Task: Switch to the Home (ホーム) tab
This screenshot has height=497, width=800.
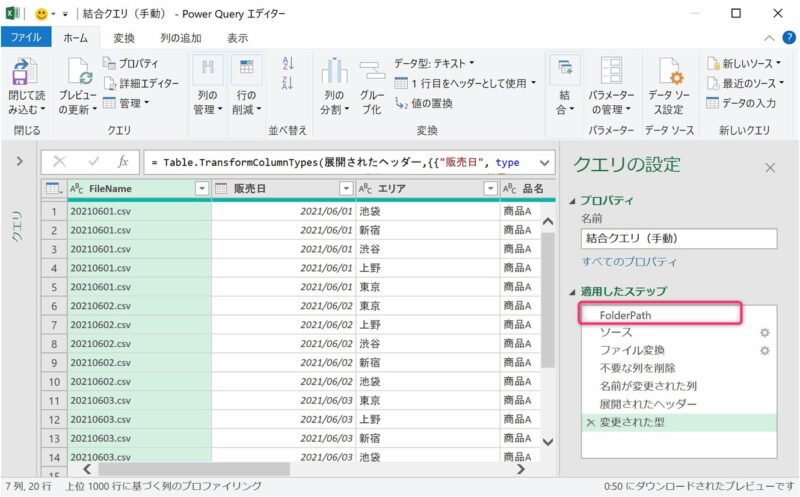Action: (x=76, y=38)
